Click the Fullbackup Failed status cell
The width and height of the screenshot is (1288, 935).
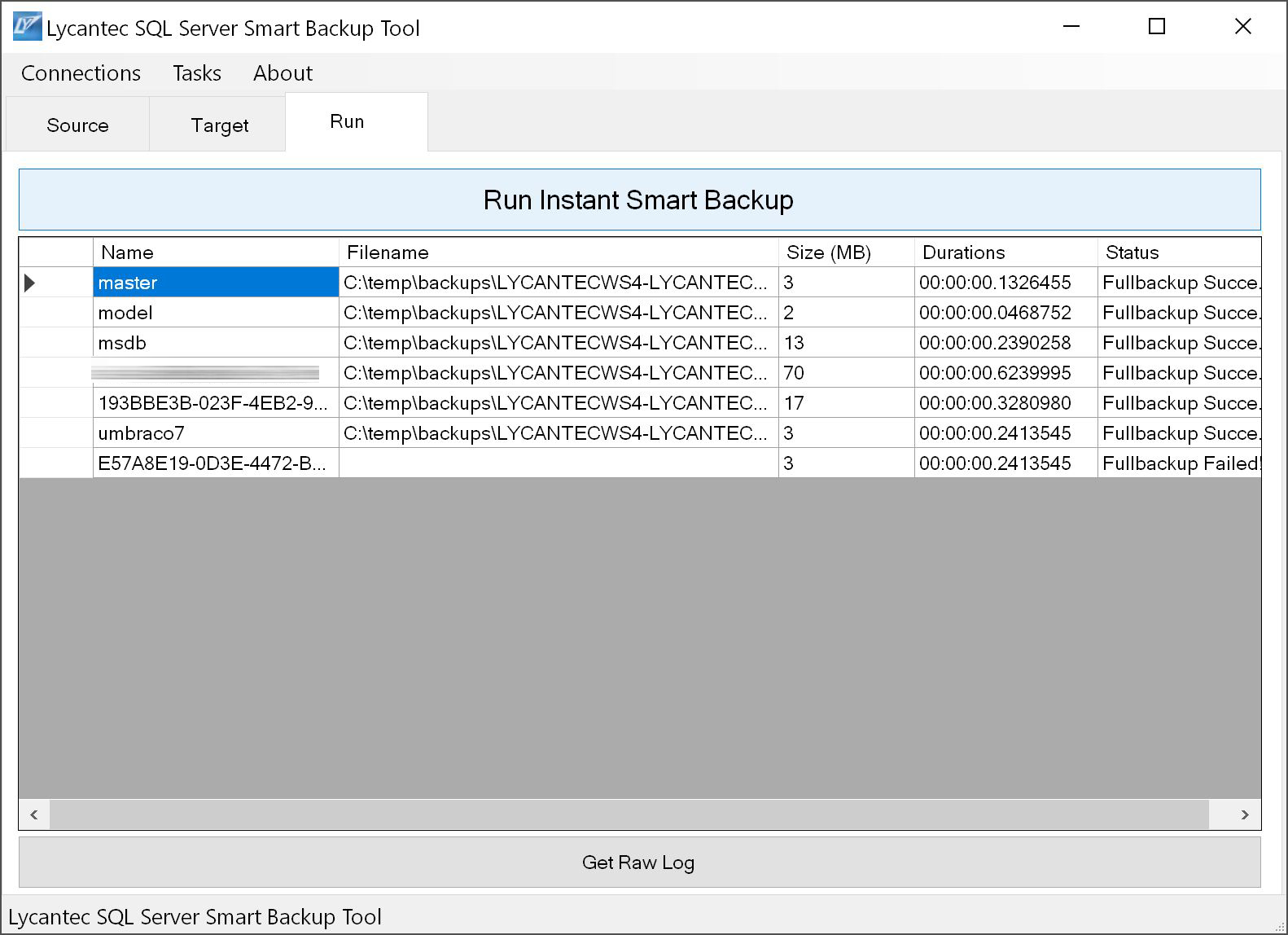click(1179, 463)
